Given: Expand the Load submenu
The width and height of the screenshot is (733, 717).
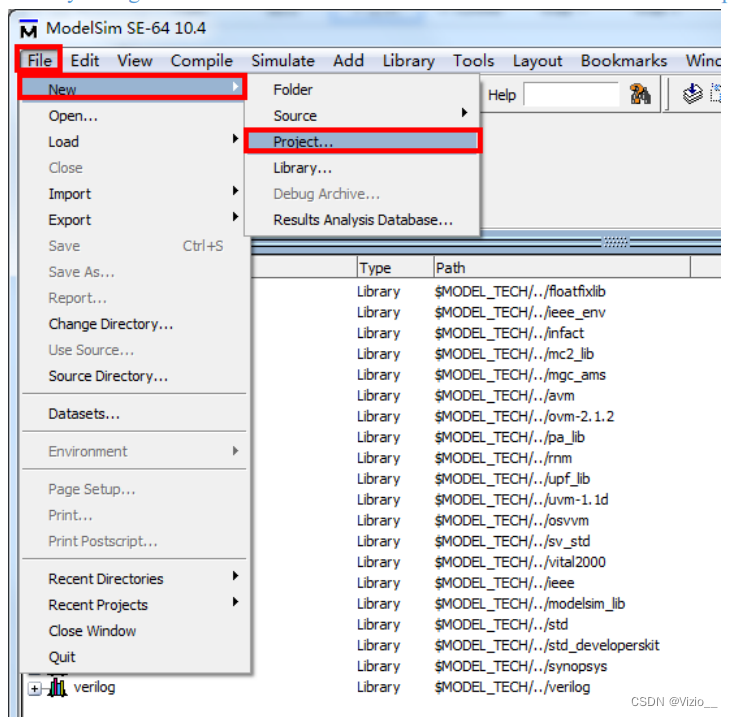Looking at the screenshot, I should [132, 141].
